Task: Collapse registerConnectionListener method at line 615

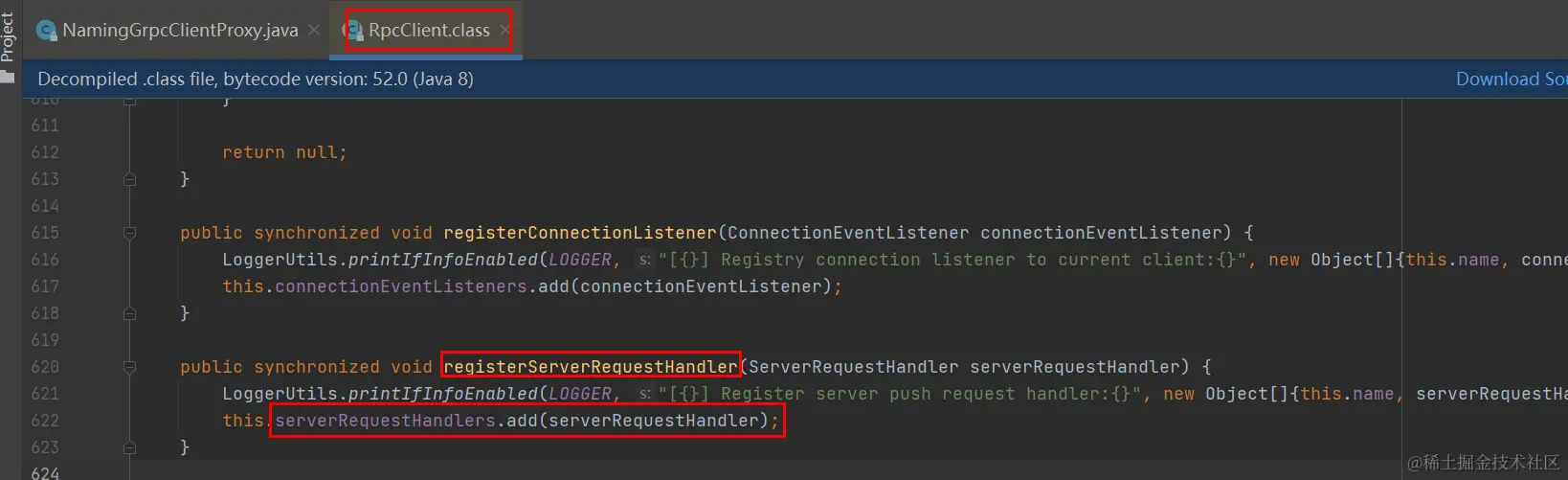Action: [x=130, y=233]
